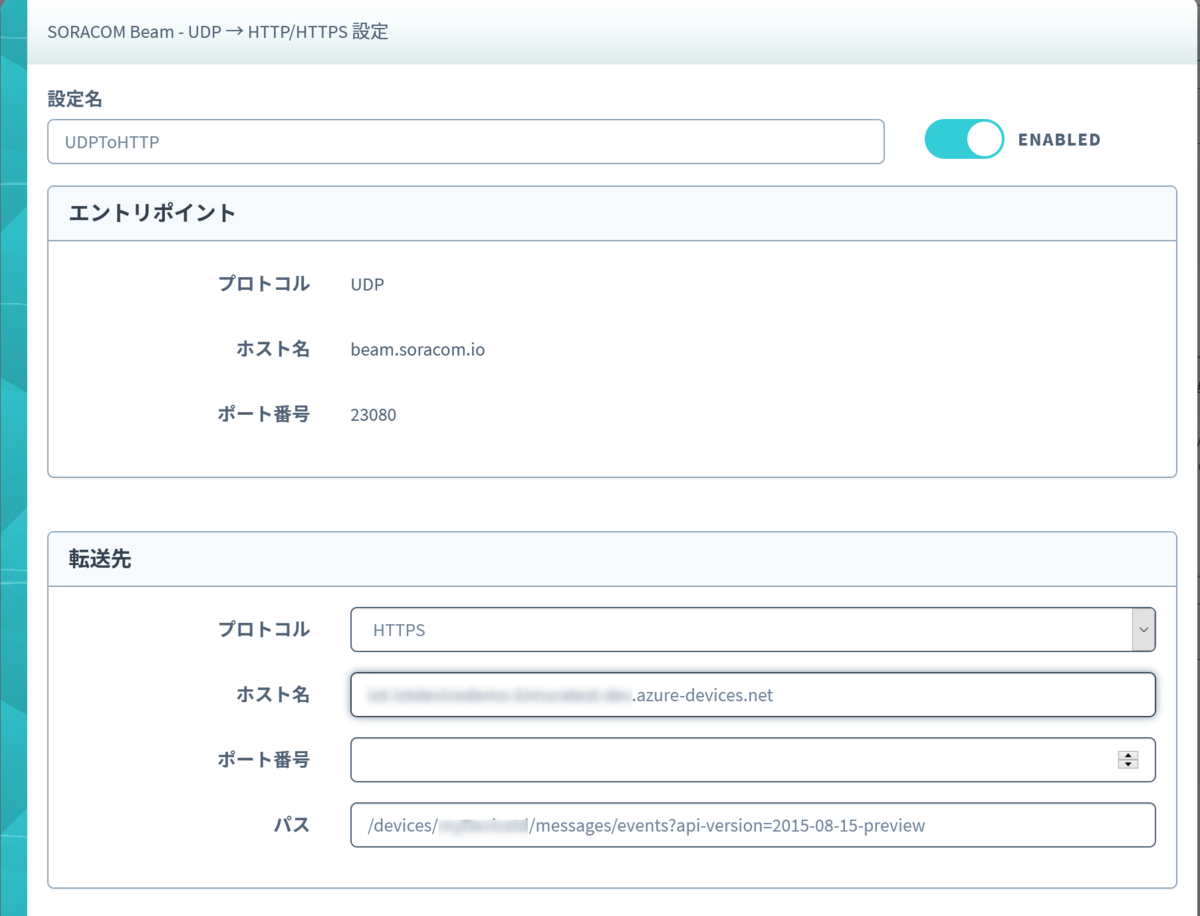This screenshot has height=916, width=1200.
Task: Click the エントリポイント section header
Action: (x=612, y=213)
